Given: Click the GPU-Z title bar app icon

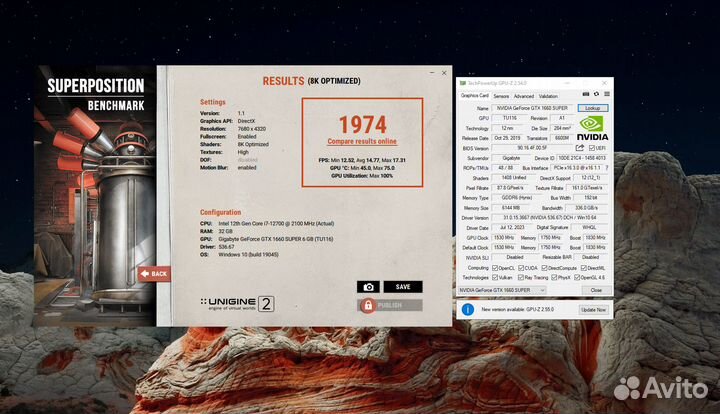Looking at the screenshot, I should [463, 83].
